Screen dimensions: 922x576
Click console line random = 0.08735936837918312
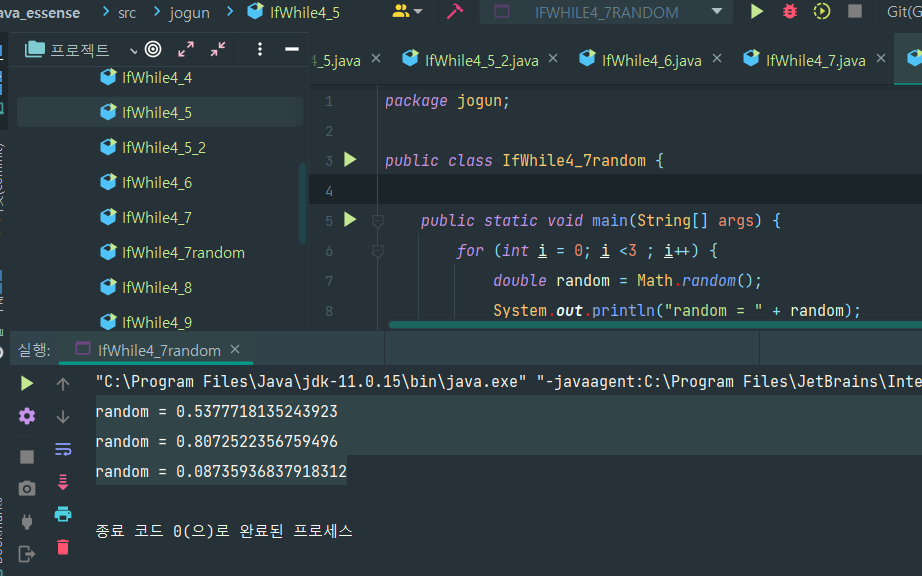pyautogui.click(x=221, y=471)
